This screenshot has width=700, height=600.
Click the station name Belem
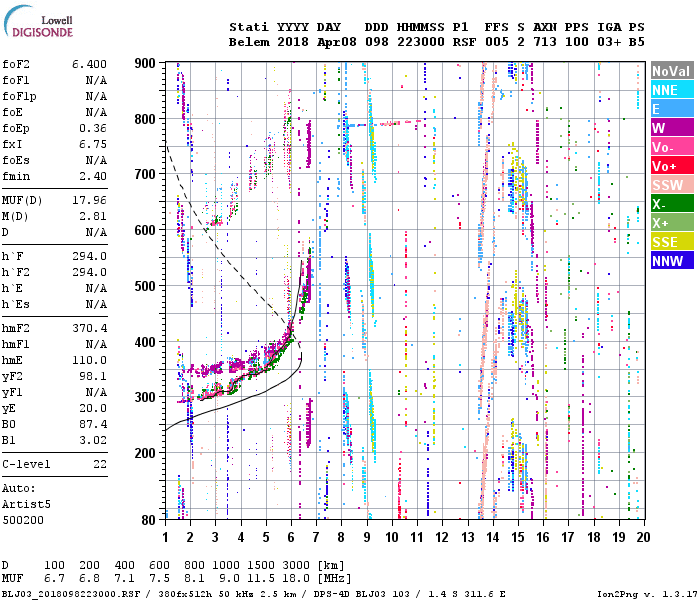pyautogui.click(x=249, y=42)
